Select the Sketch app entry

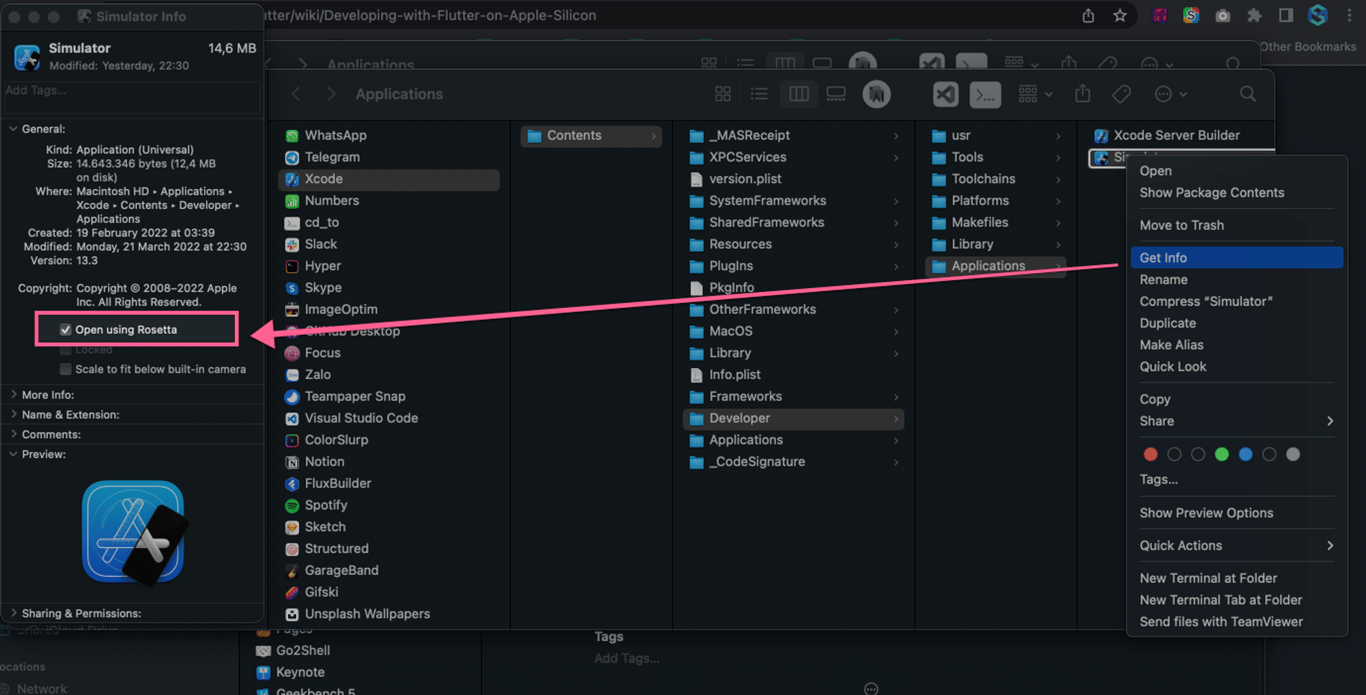(325, 527)
